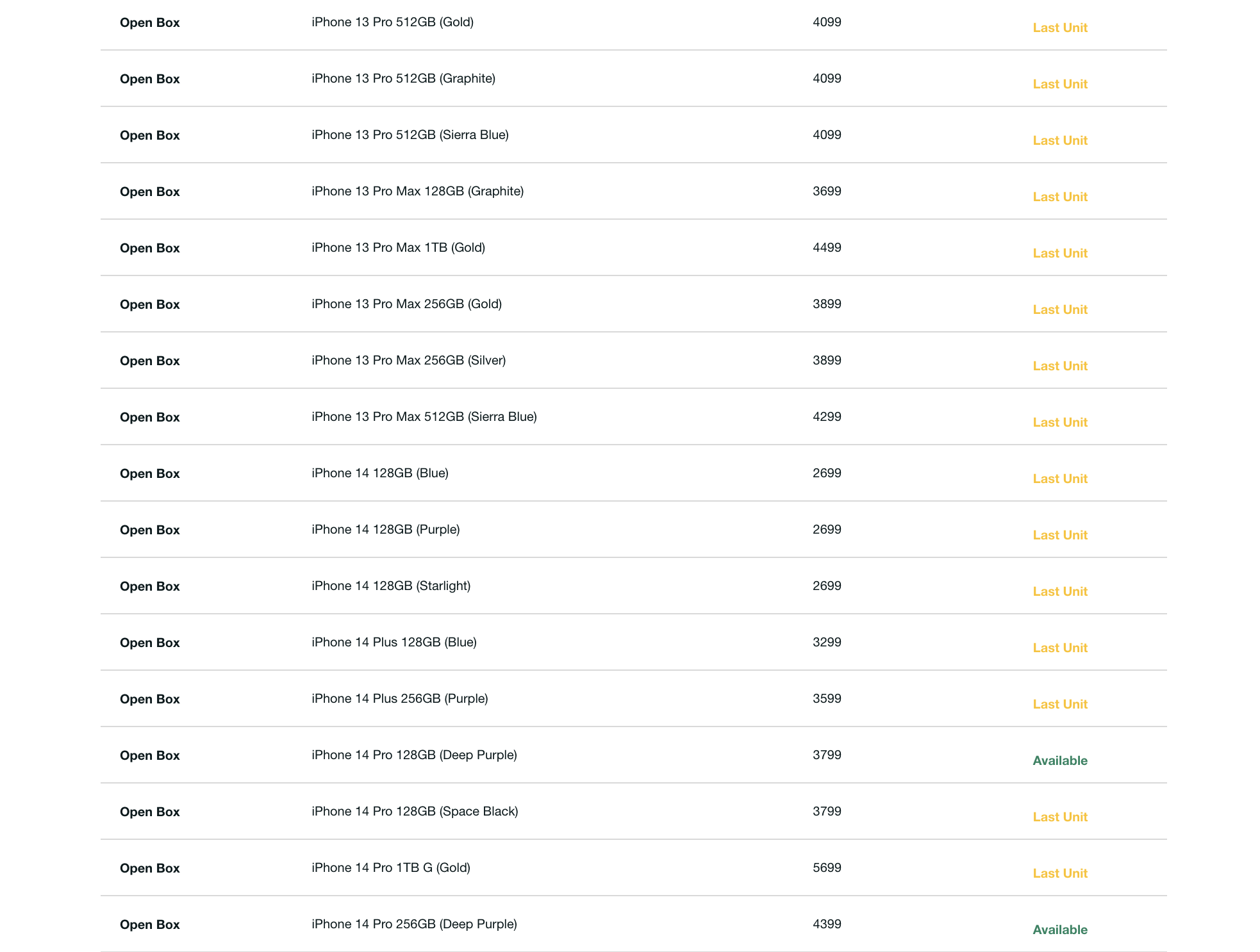
Task: Click Open Box label for iPhone 14 Pro 1TB
Action: tap(149, 868)
